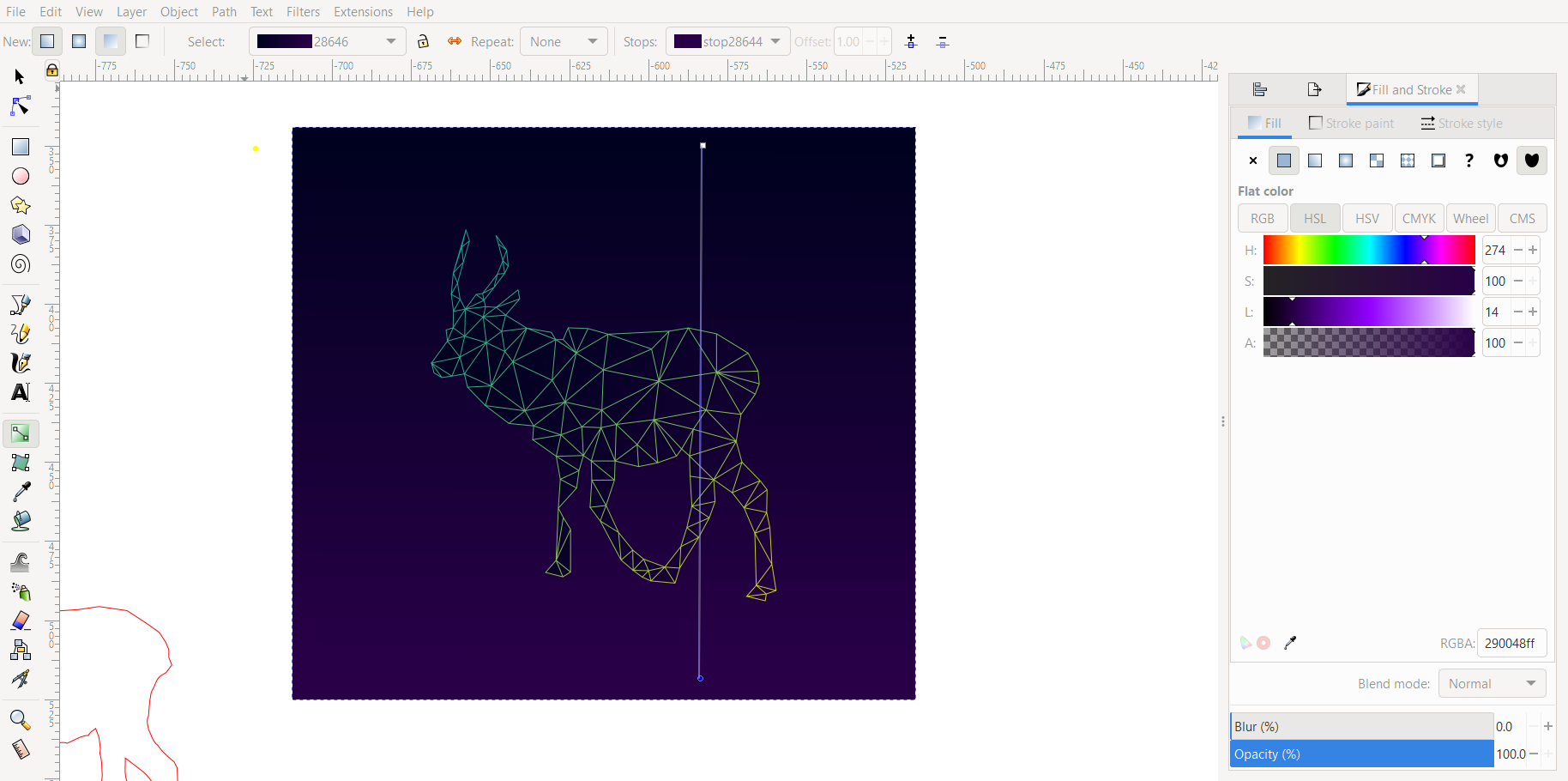Toggle the lock aspect icon near Select
The height and width of the screenshot is (781, 1568).
(423, 40)
